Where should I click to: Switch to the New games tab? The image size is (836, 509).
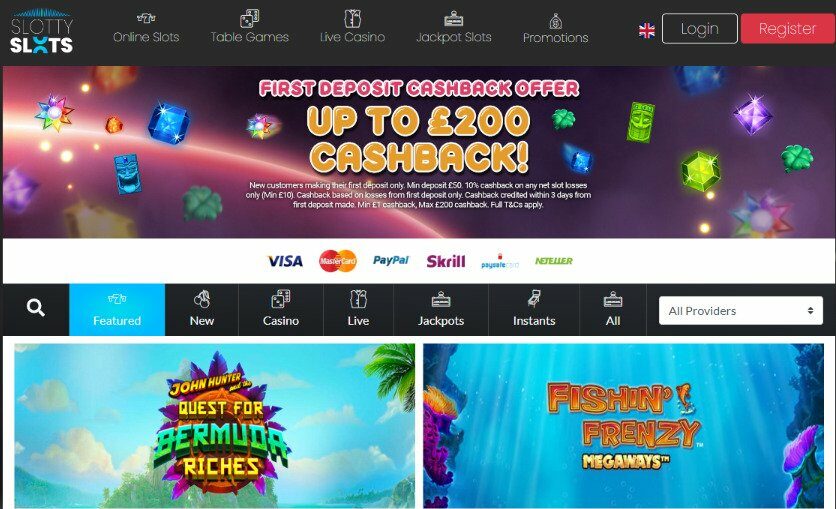(x=202, y=310)
